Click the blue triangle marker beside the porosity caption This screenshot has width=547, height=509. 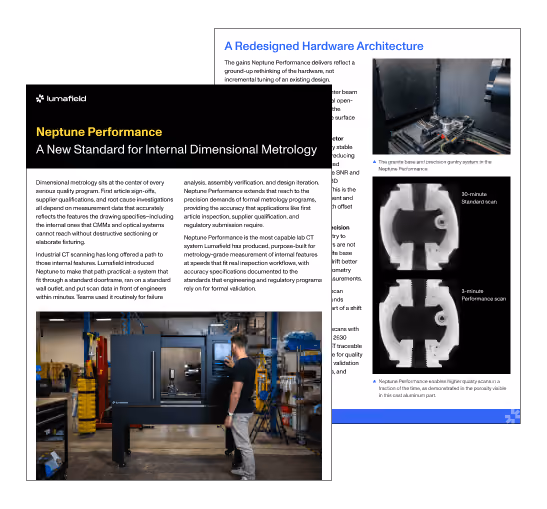pyautogui.click(x=374, y=381)
